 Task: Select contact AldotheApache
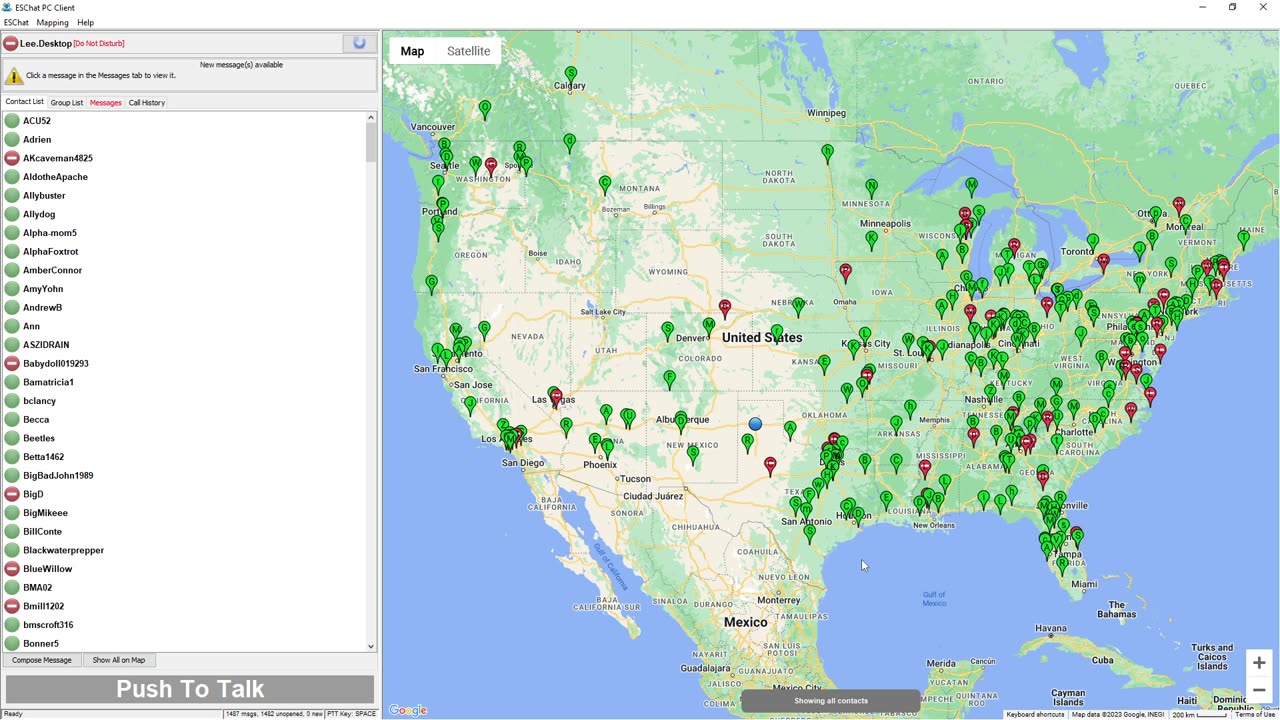(x=55, y=177)
